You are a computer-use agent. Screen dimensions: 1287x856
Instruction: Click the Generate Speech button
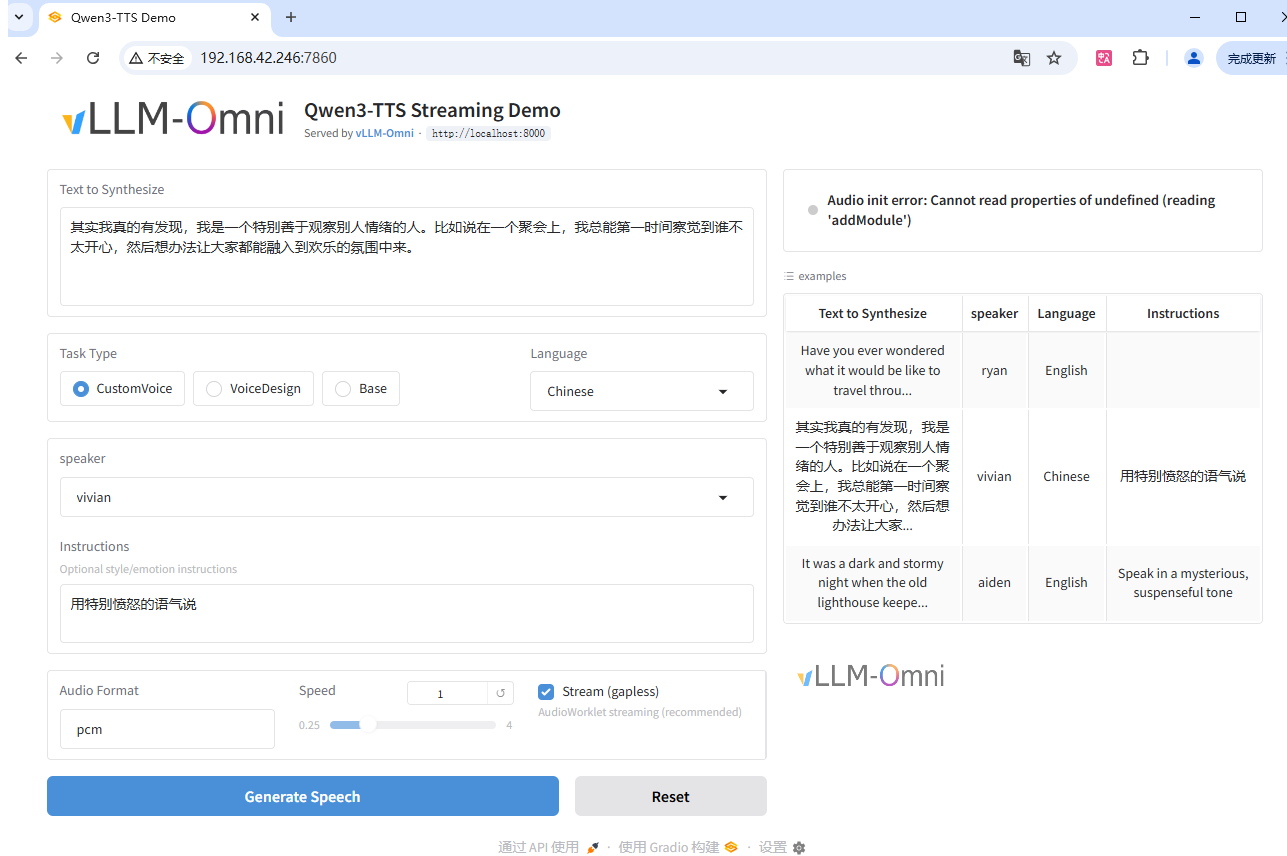point(302,796)
